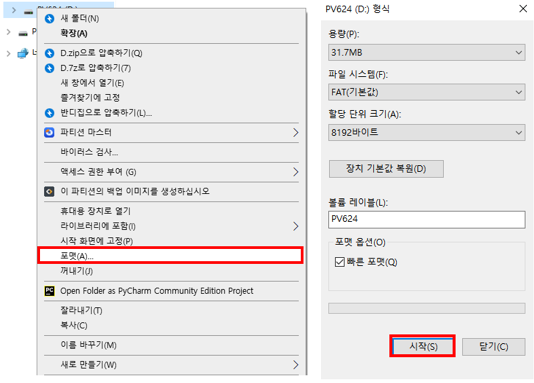Open the 할당 단위 크기 dropdown showing 8192바이트
The height and width of the screenshot is (383, 534).
pos(426,132)
